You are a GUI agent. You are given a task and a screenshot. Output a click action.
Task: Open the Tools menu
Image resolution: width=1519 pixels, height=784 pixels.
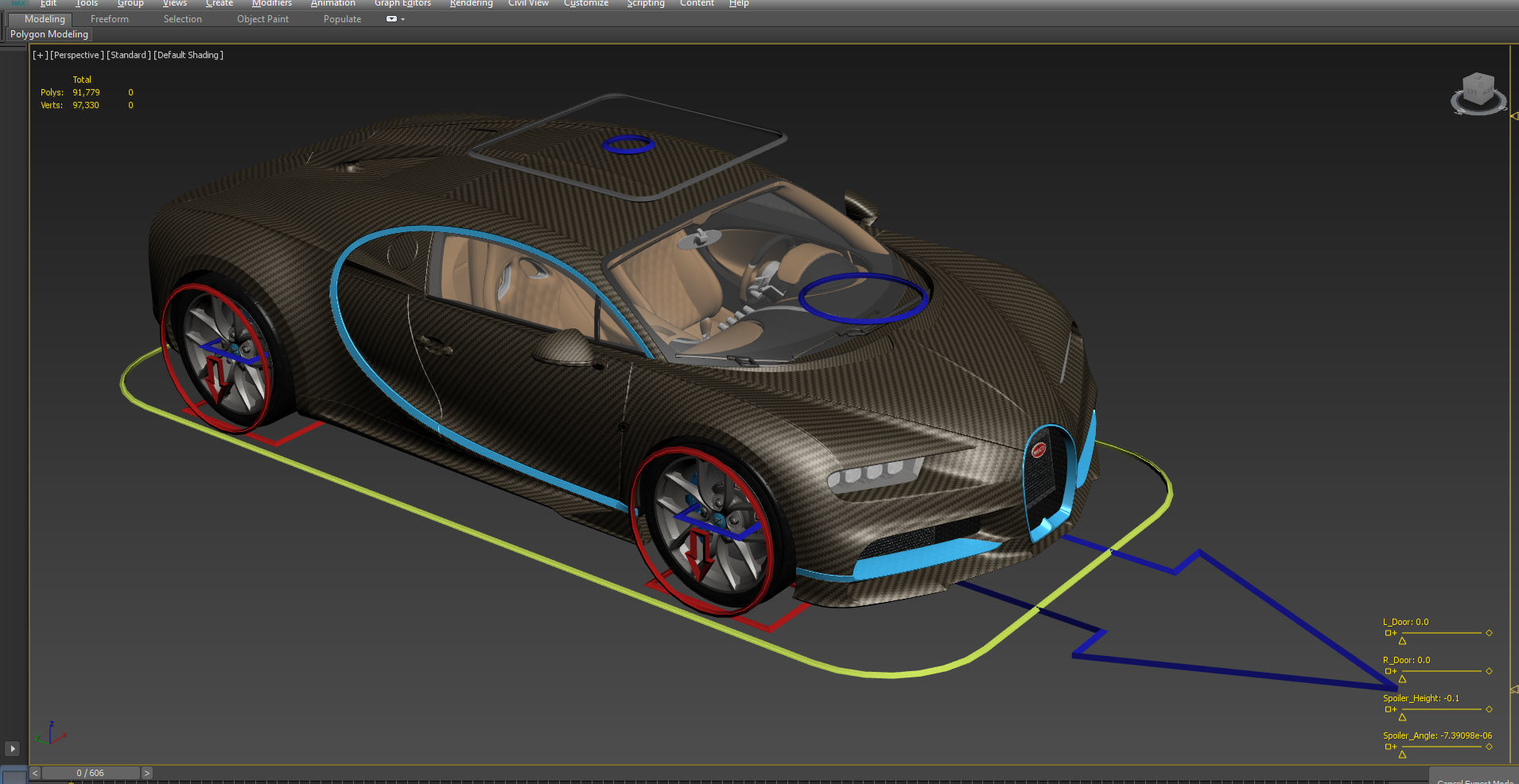pos(87,3)
